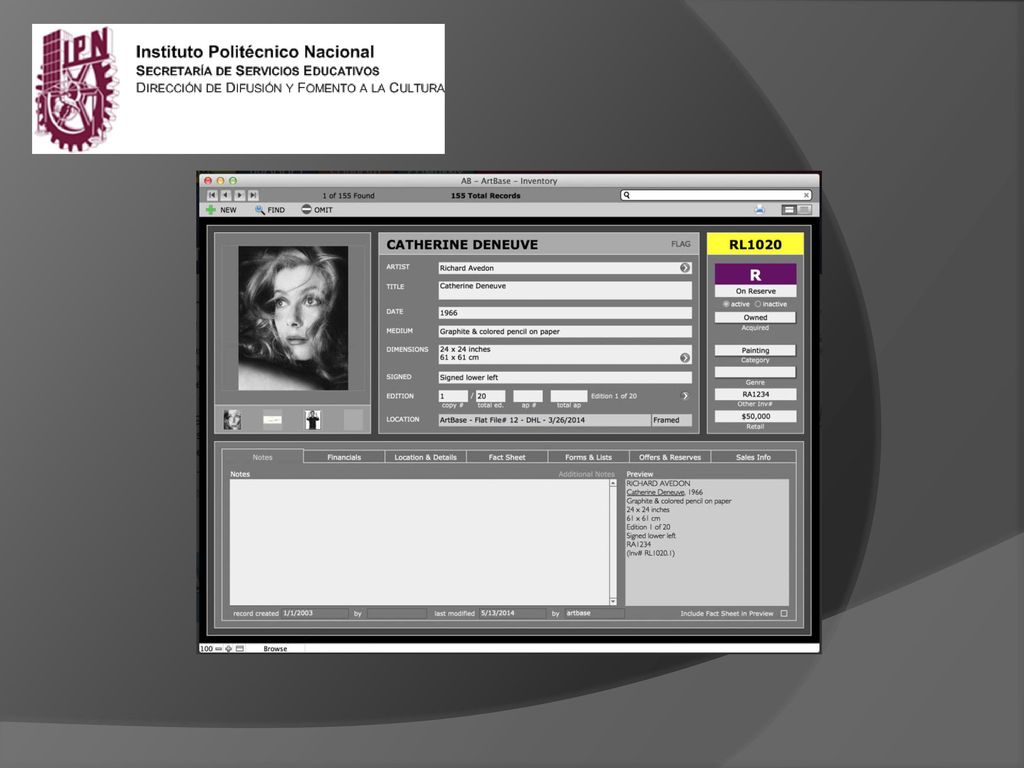Open the Fact Sheet tab
Image resolution: width=1024 pixels, height=768 pixels.
pos(507,457)
